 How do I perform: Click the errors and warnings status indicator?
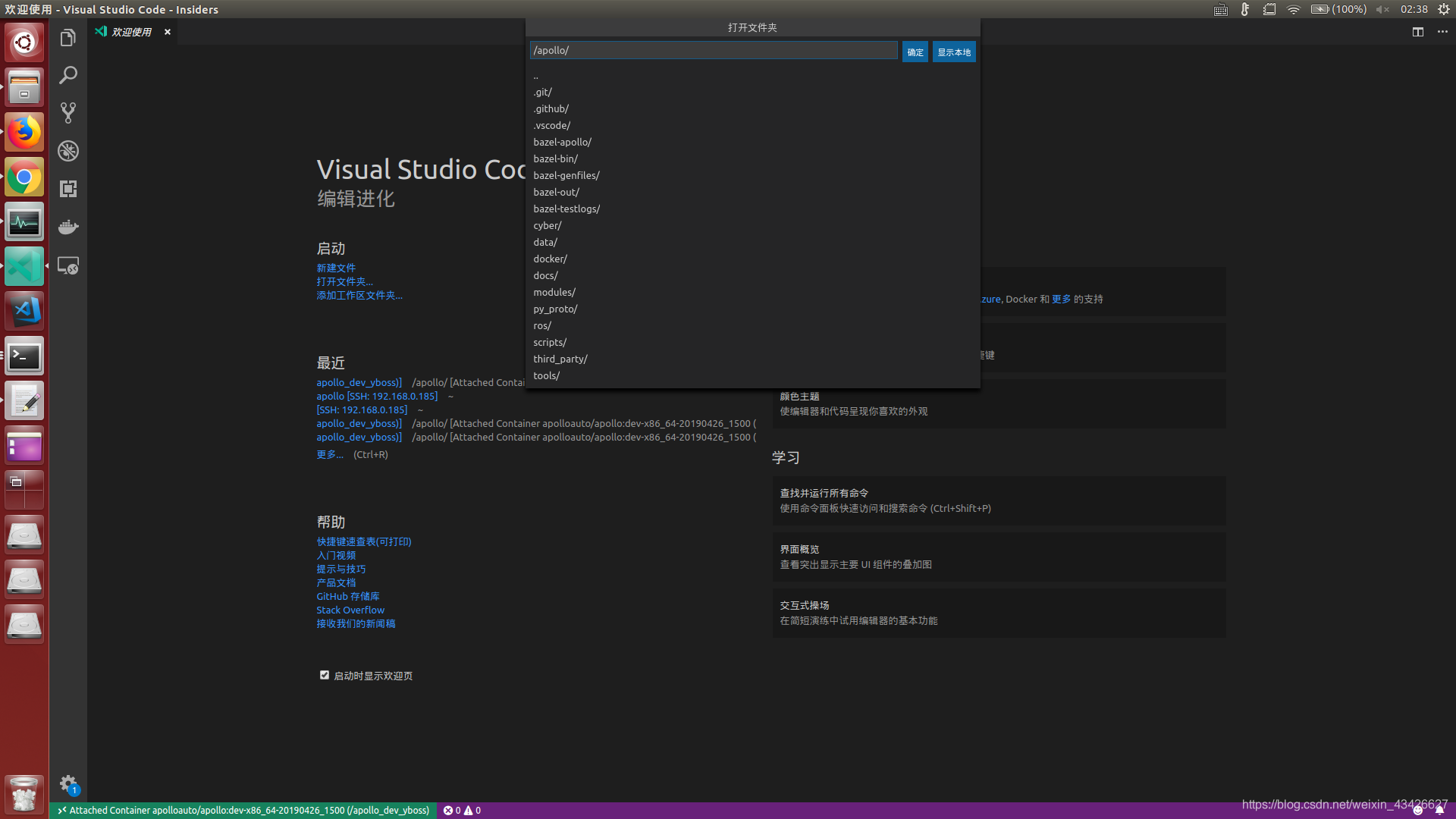462,811
